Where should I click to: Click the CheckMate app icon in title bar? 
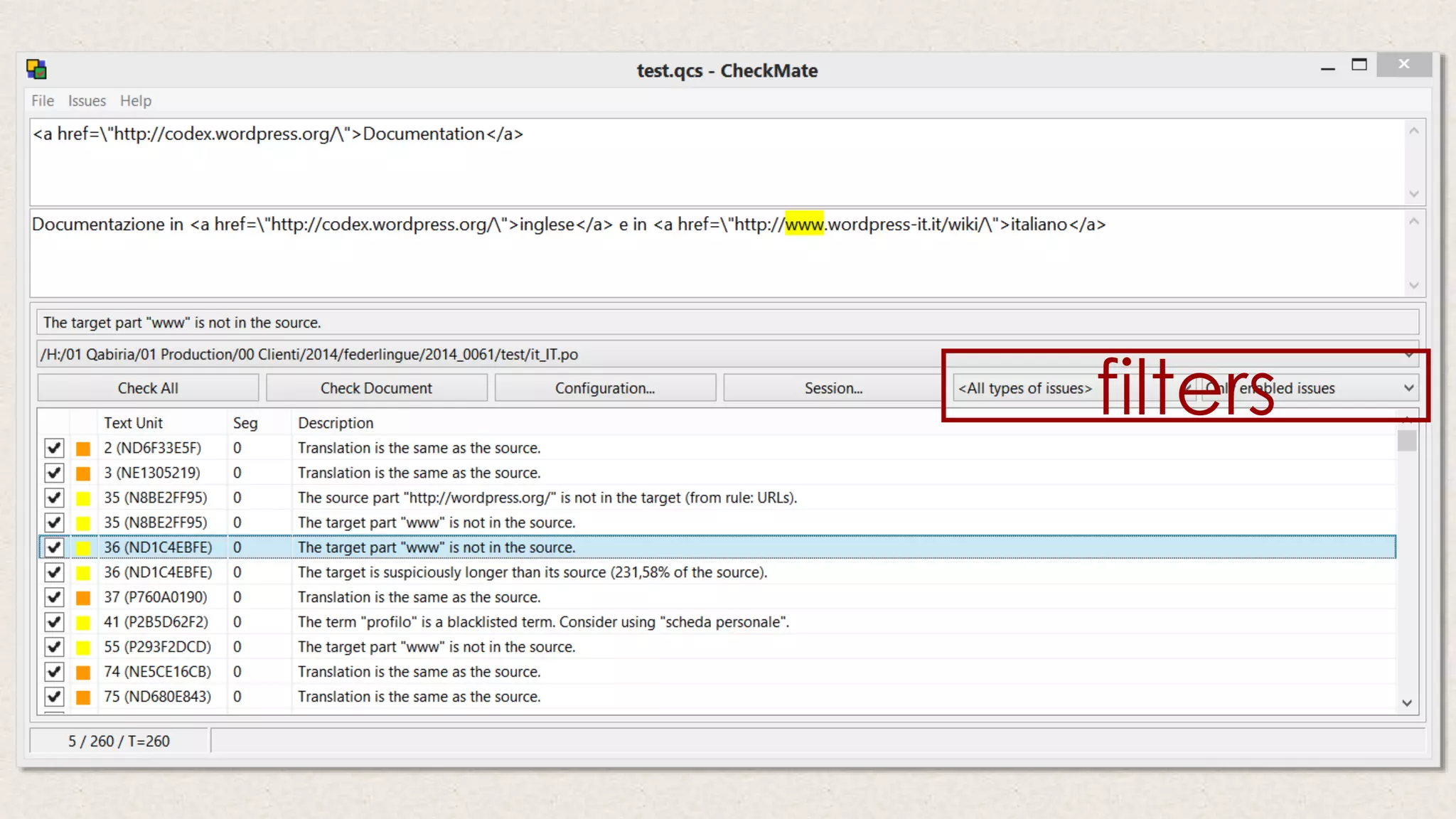[x=36, y=70]
